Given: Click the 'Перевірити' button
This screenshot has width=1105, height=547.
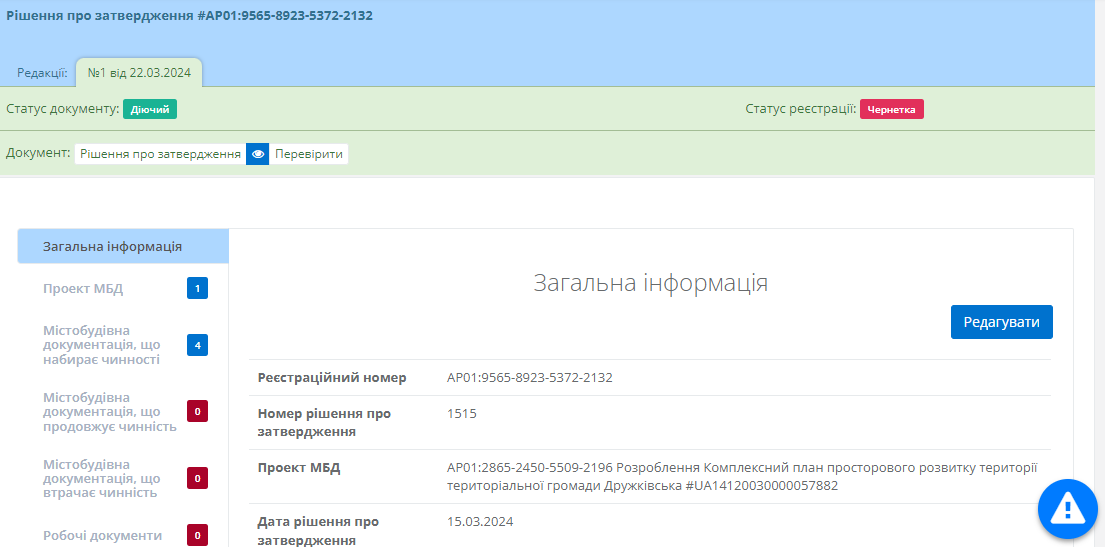Looking at the screenshot, I should coord(309,154).
